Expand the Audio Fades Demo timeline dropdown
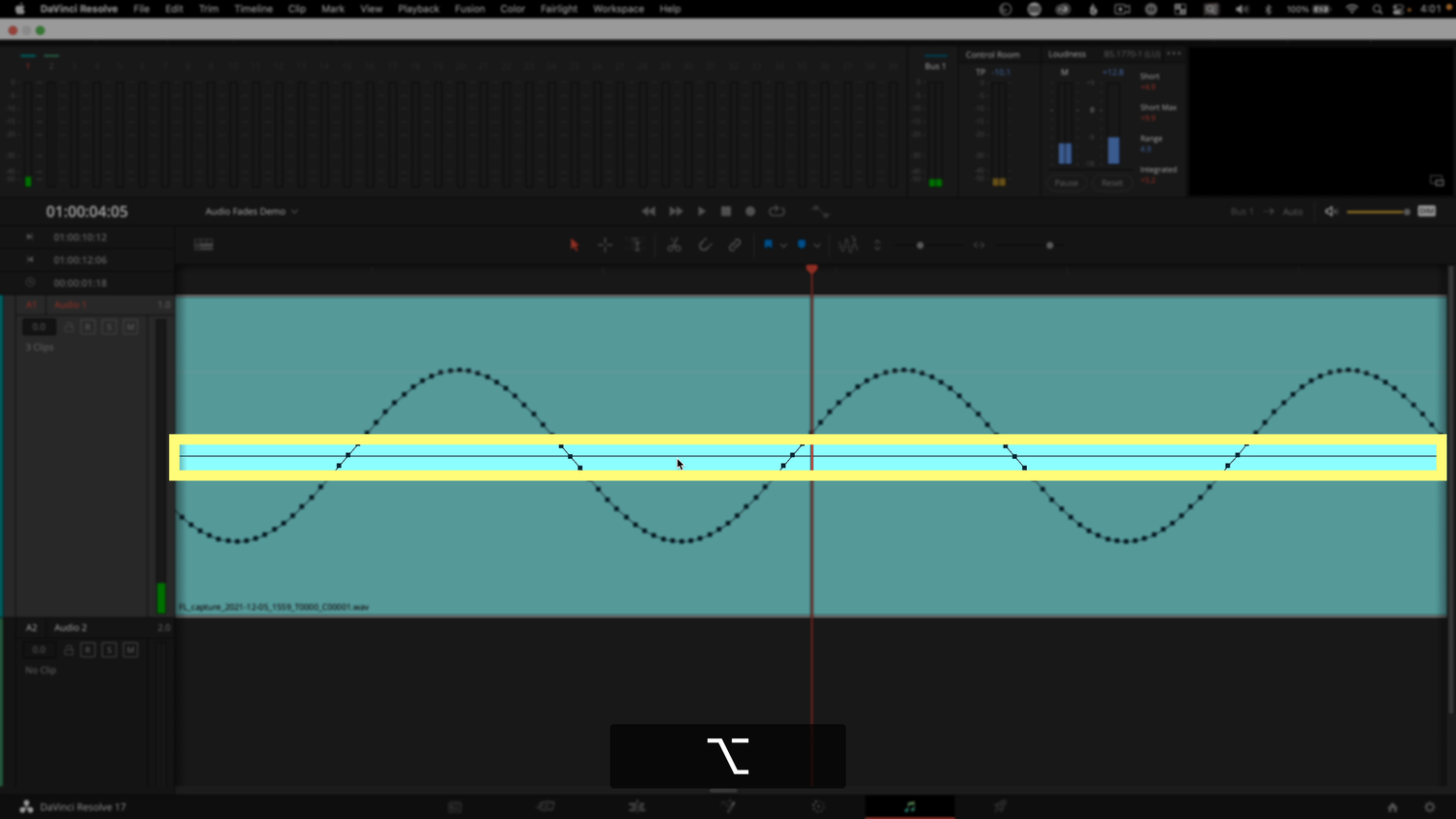 coord(295,211)
